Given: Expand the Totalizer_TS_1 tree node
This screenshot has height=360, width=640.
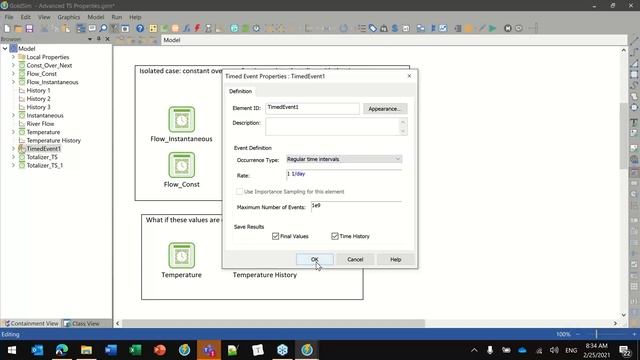Looking at the screenshot, I should coord(13,165).
